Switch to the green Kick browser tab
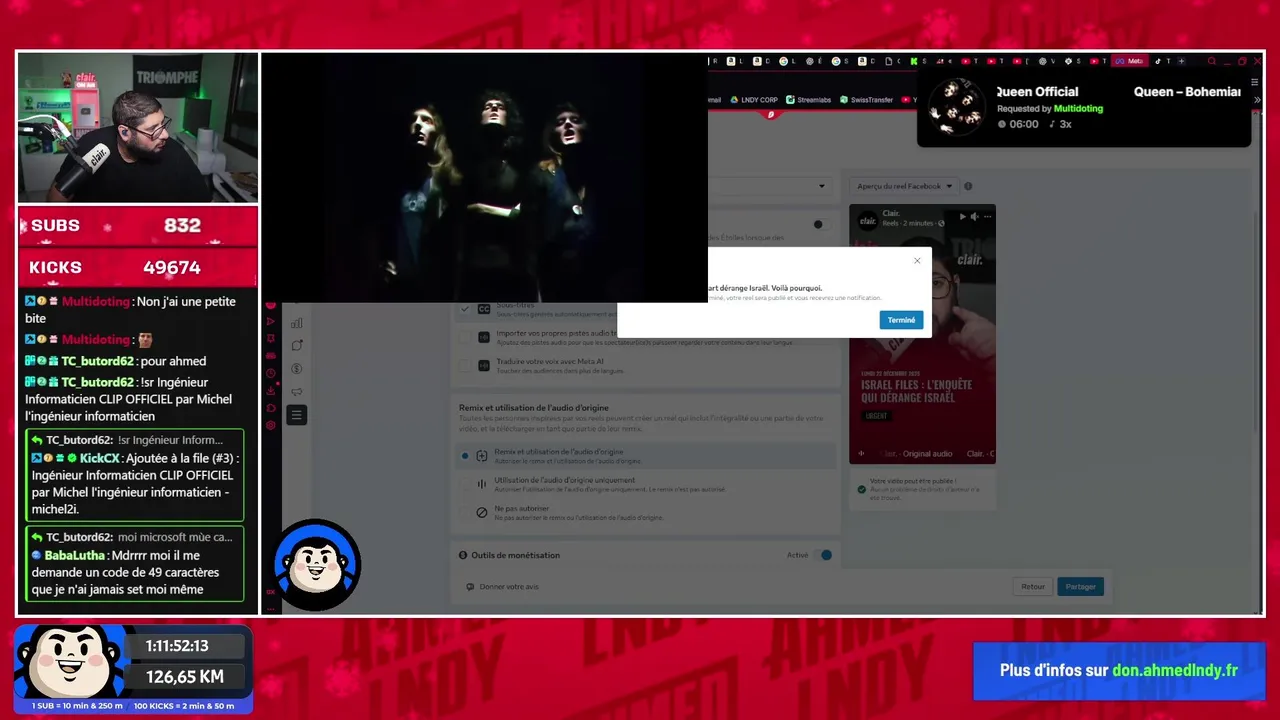Screen dimensions: 1280x720 [918, 61]
